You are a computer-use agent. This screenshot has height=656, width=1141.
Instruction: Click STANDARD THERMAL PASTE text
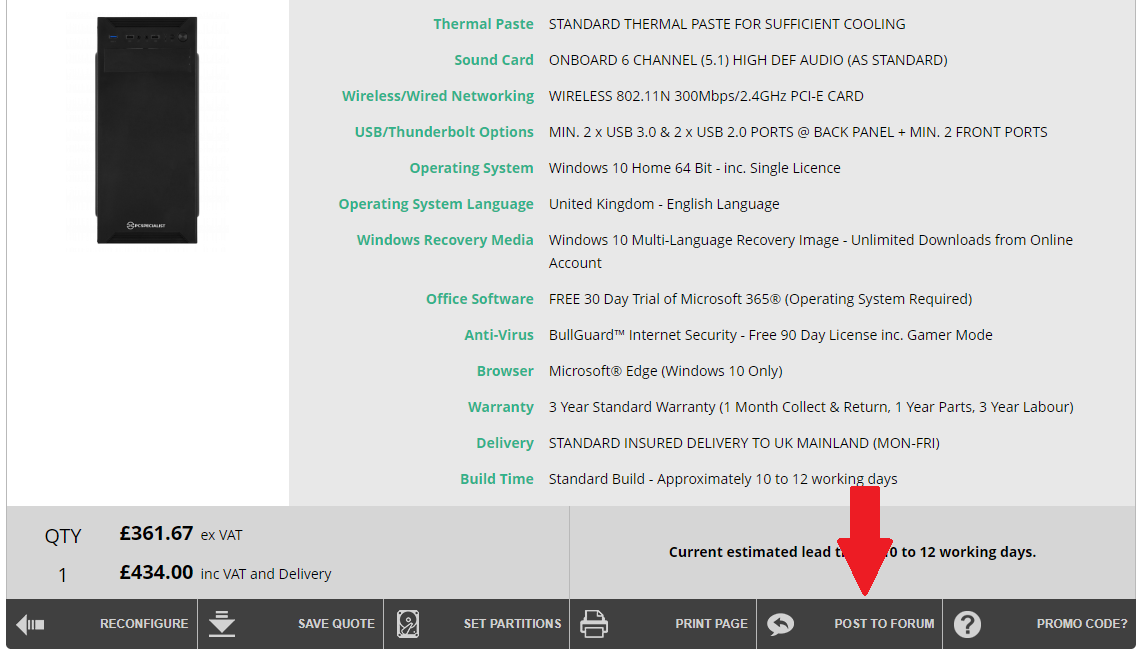point(727,24)
